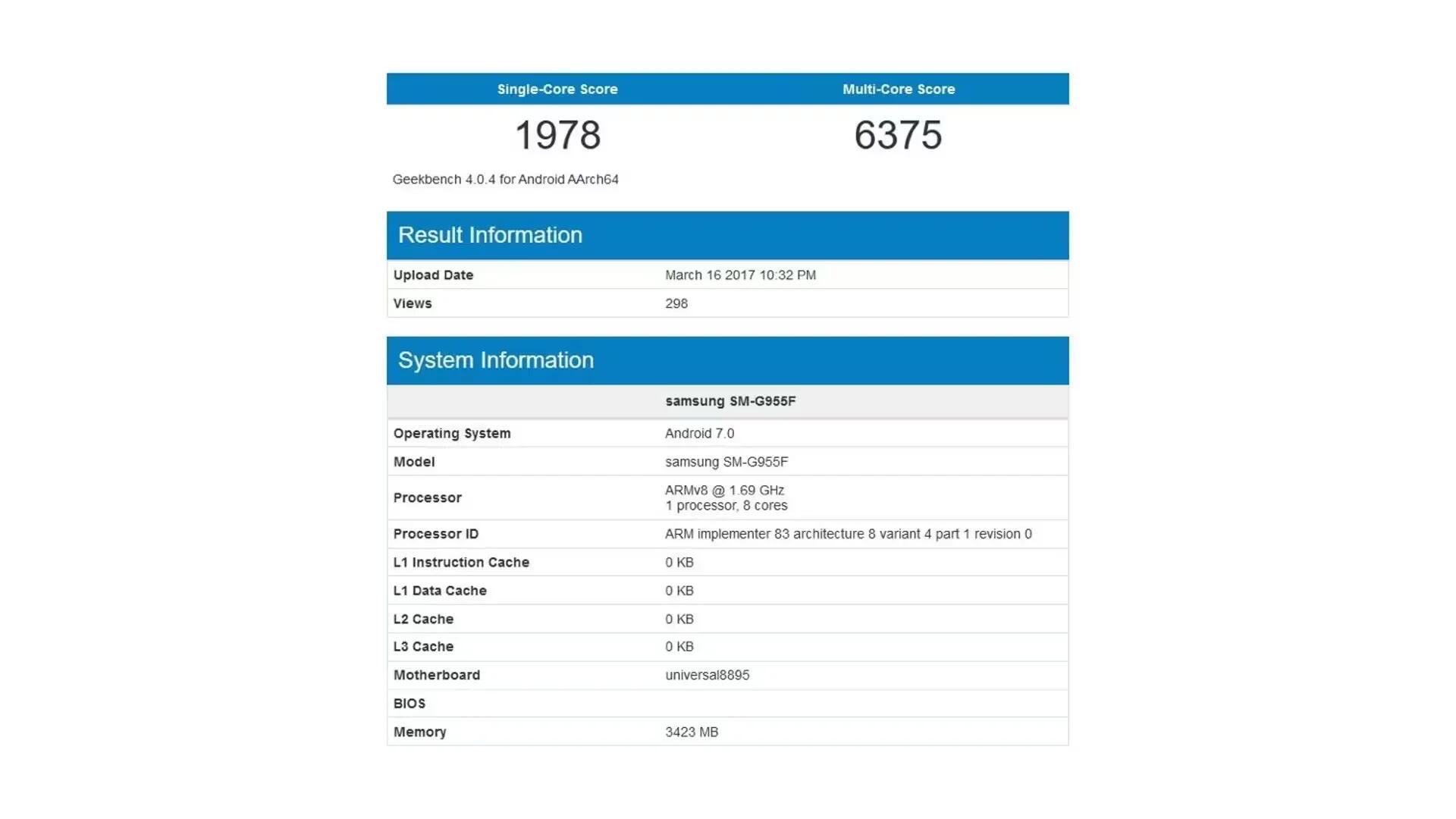Select the L1 Data Cache 0 KB value
Viewport: 1456px width, 819px height.
tap(679, 591)
